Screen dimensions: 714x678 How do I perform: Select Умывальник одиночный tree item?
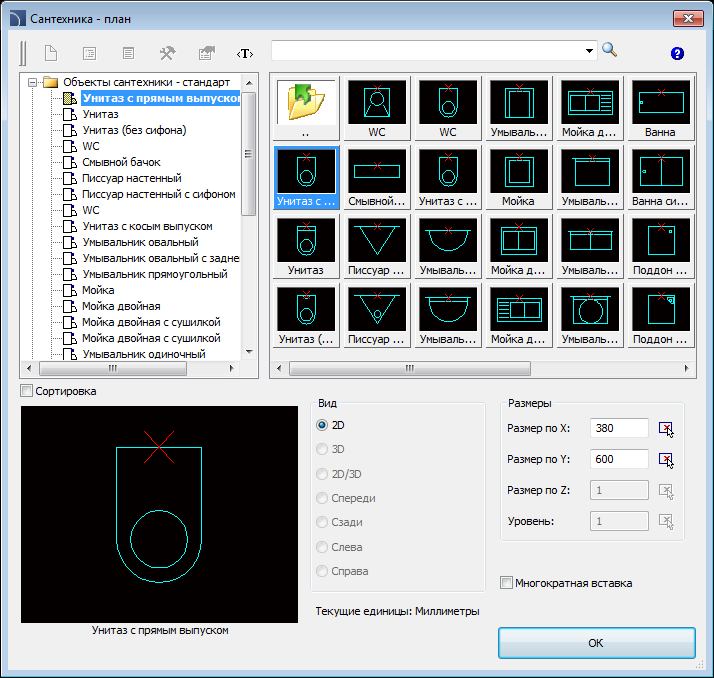(144, 354)
